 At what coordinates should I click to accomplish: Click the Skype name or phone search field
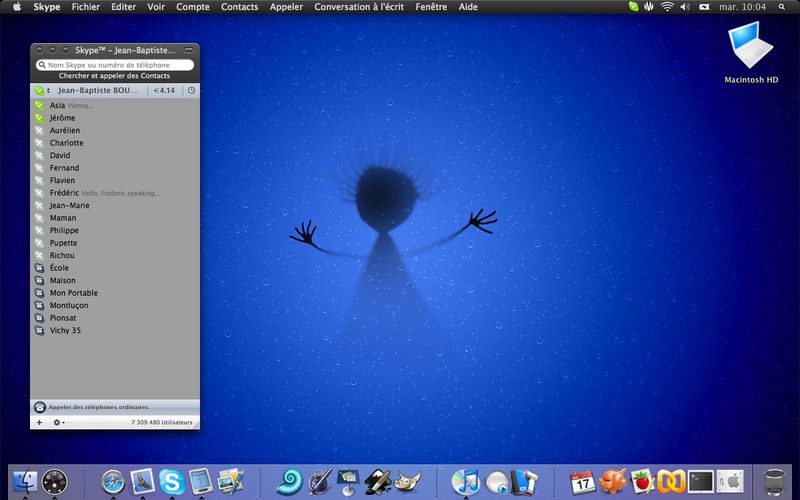115,65
